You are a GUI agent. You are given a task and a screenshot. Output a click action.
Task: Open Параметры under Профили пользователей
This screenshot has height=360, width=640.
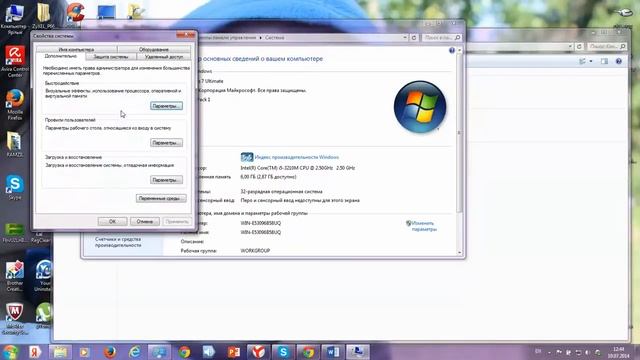pyautogui.click(x=166, y=143)
